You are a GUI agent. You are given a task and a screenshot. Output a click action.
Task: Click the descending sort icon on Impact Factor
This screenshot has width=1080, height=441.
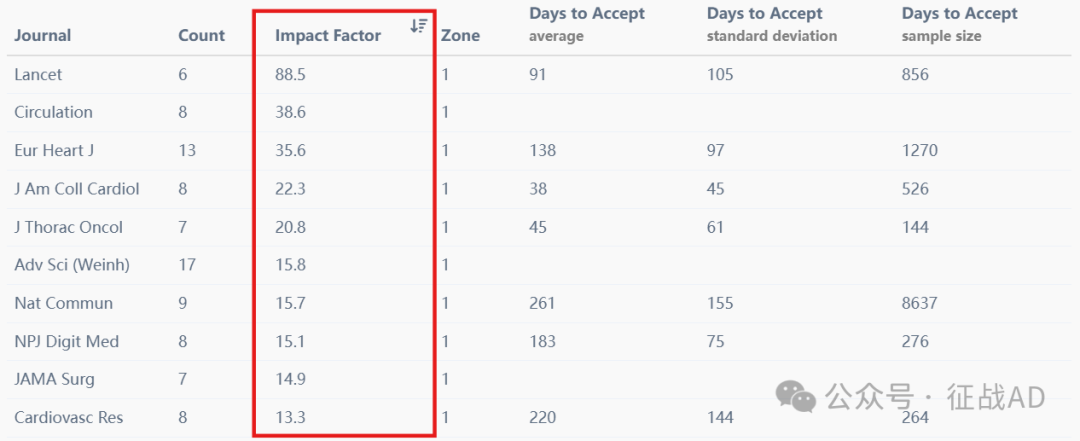coord(418,26)
